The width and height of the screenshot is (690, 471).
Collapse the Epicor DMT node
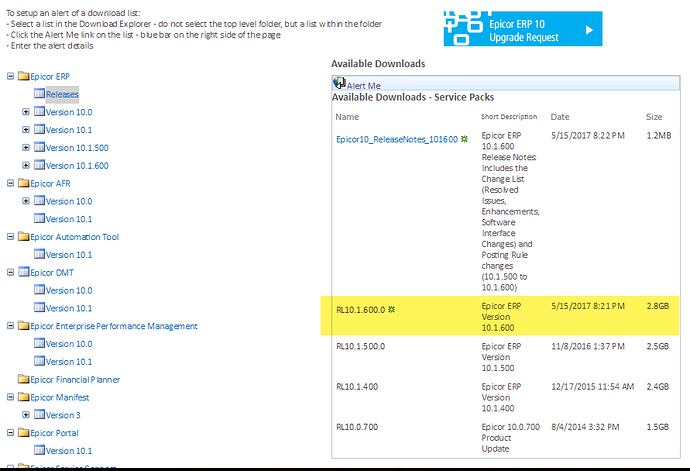[11, 272]
